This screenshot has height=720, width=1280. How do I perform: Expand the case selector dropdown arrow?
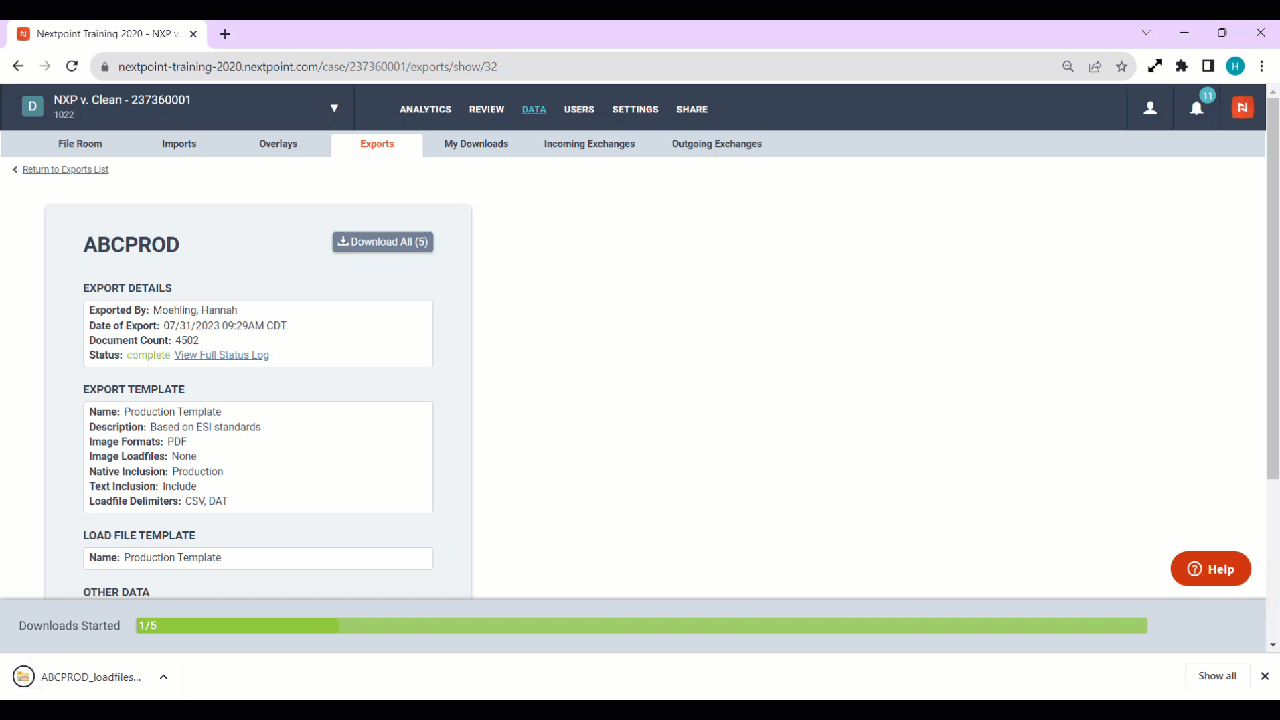click(334, 108)
